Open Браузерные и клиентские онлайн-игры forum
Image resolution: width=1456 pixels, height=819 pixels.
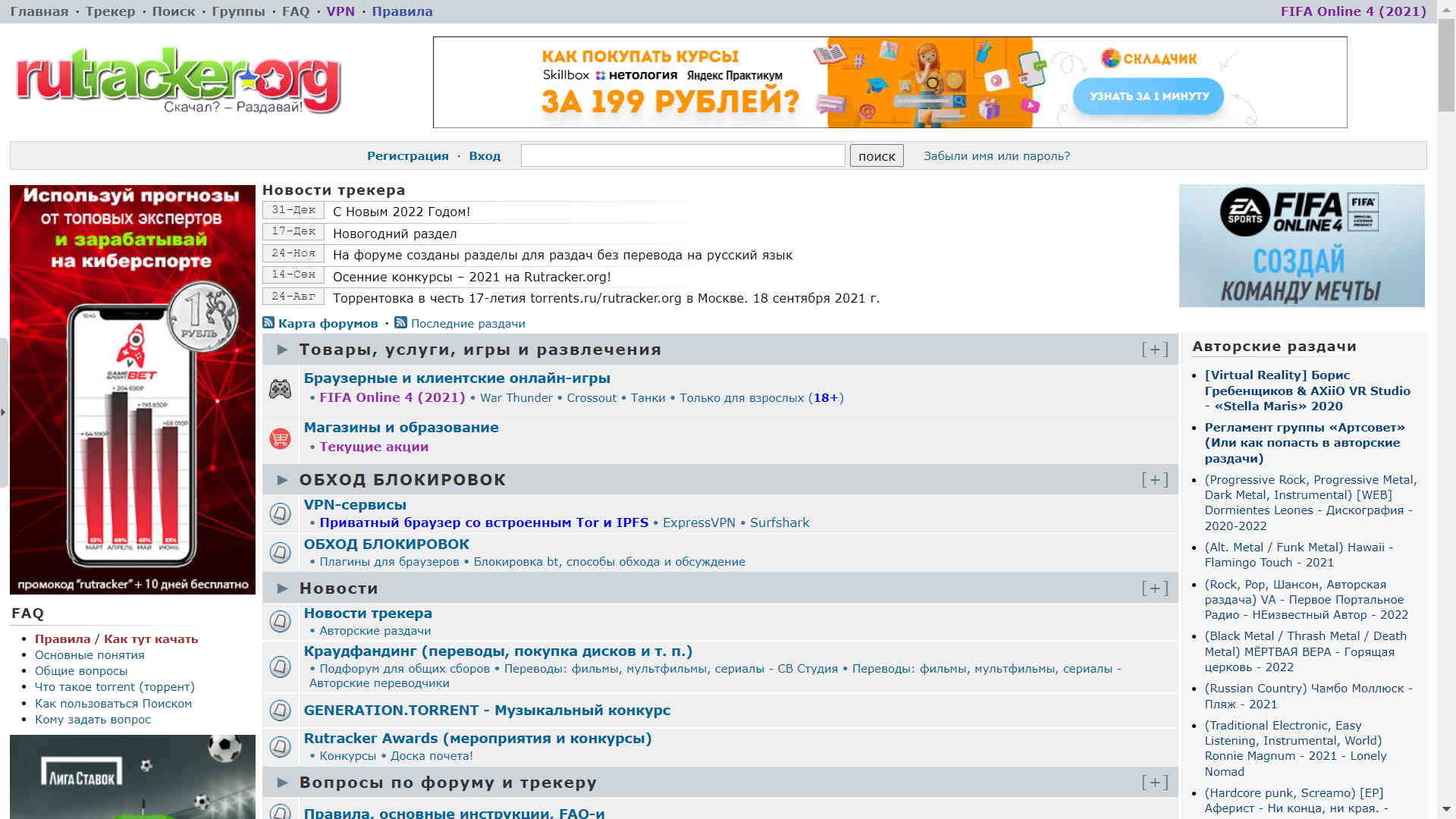[457, 378]
